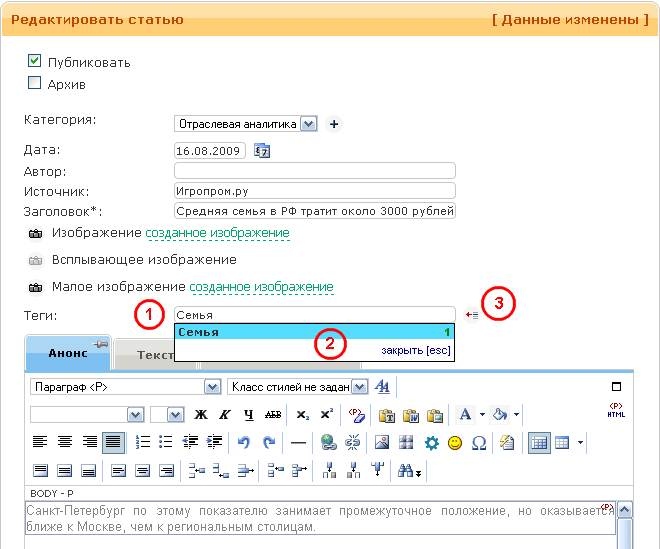
Task: Uncheck the Публиковать checkbox
Action: click(x=35, y=62)
